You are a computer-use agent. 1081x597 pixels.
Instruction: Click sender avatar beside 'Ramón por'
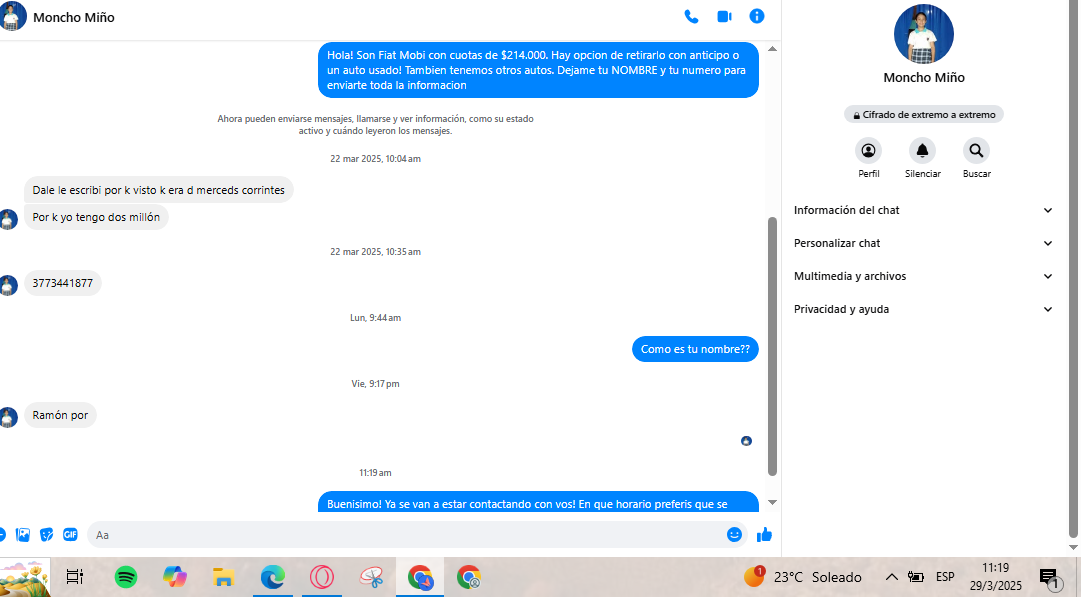8,417
